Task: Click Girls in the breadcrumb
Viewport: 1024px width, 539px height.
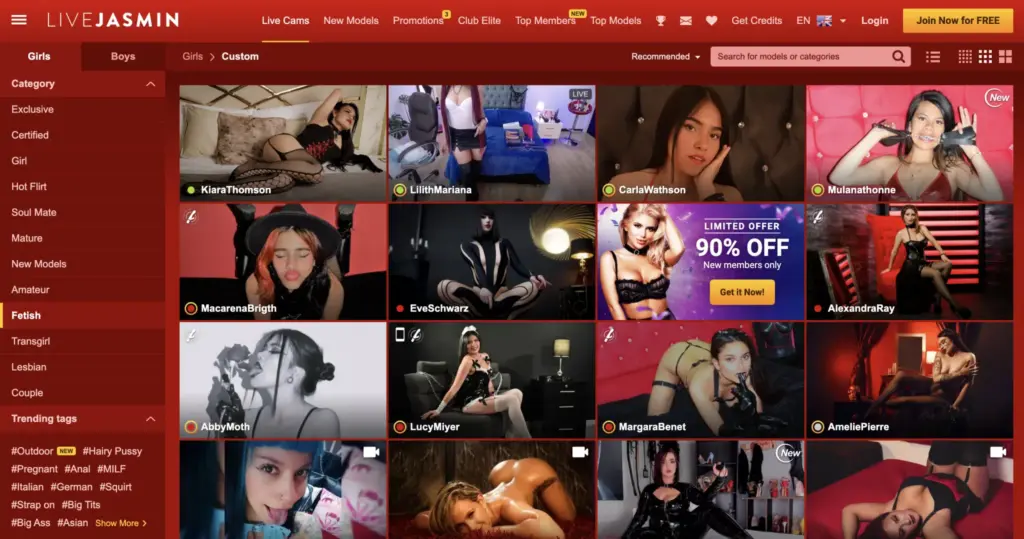Action: [193, 57]
